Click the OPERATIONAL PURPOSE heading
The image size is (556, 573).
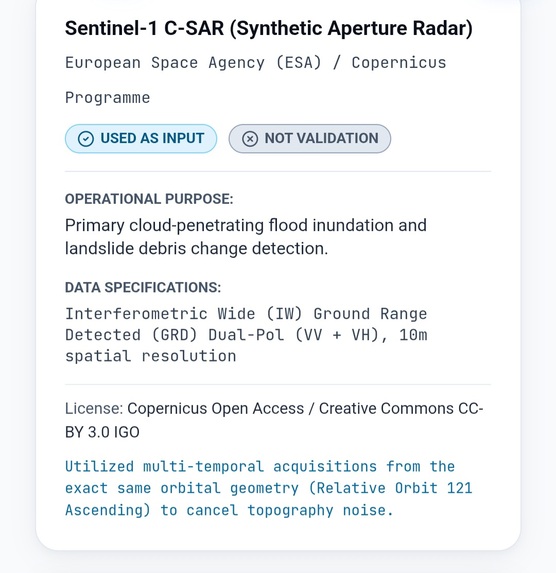point(149,199)
